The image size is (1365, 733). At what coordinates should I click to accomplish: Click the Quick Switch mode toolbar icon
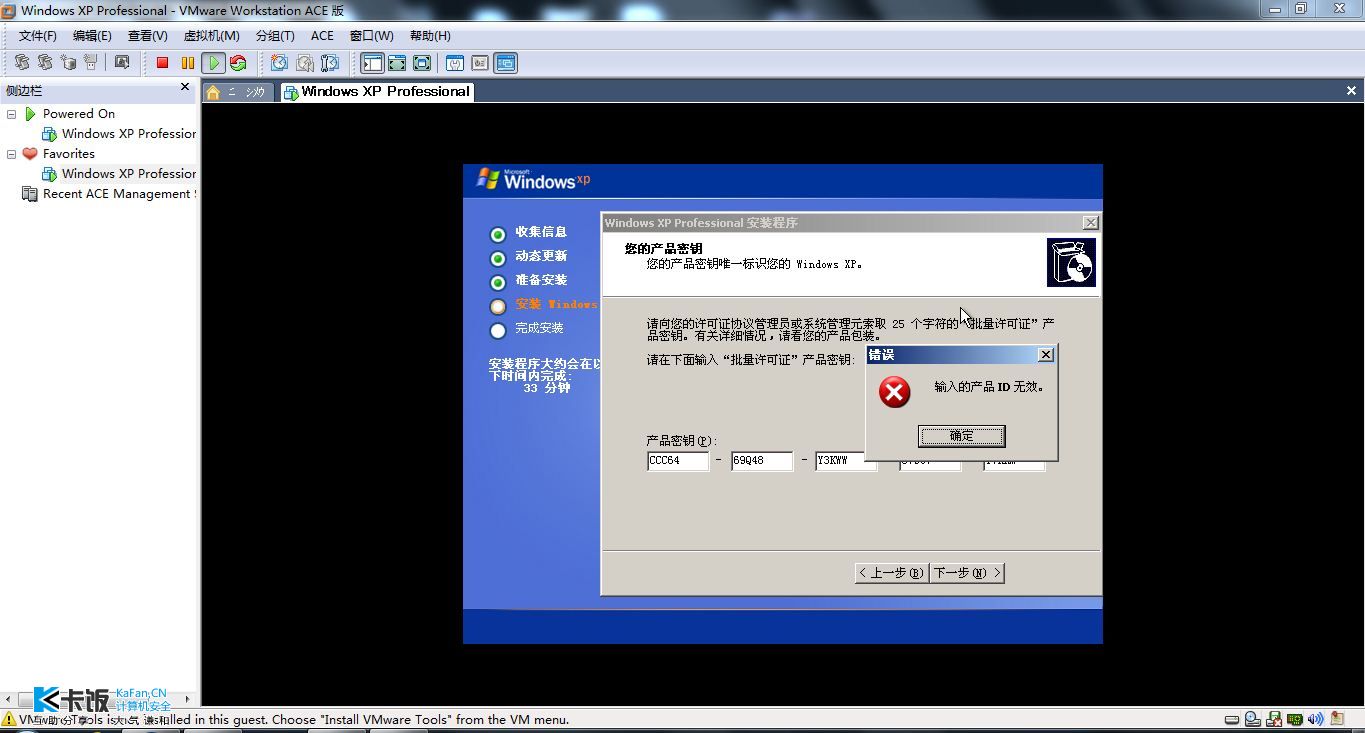coord(397,63)
